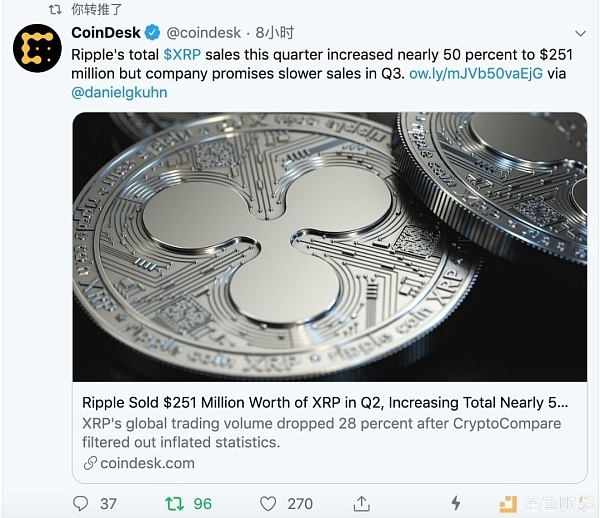Click the lightning bolt analytics icon

[x=455, y=503]
